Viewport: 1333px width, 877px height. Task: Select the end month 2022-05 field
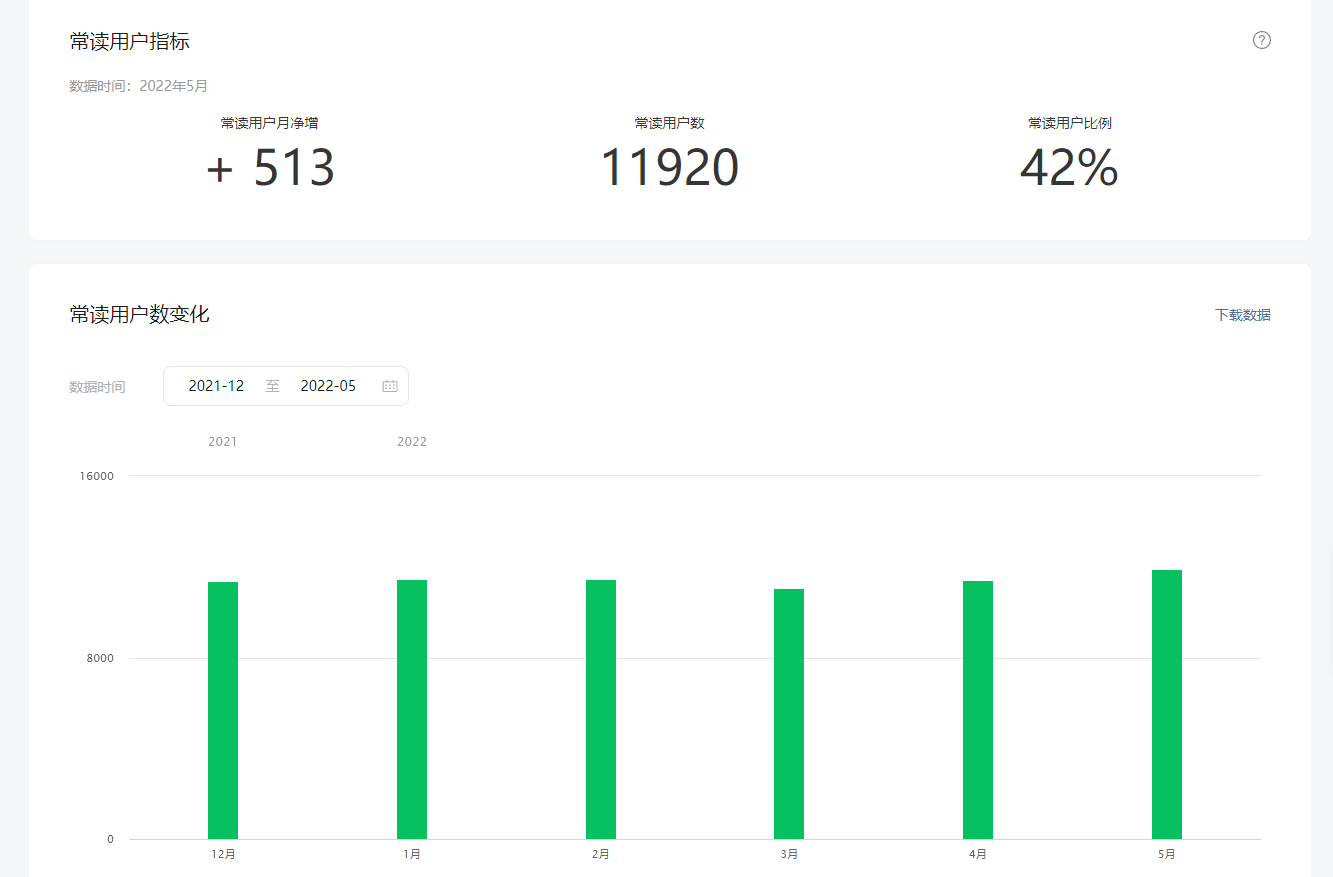click(x=328, y=386)
